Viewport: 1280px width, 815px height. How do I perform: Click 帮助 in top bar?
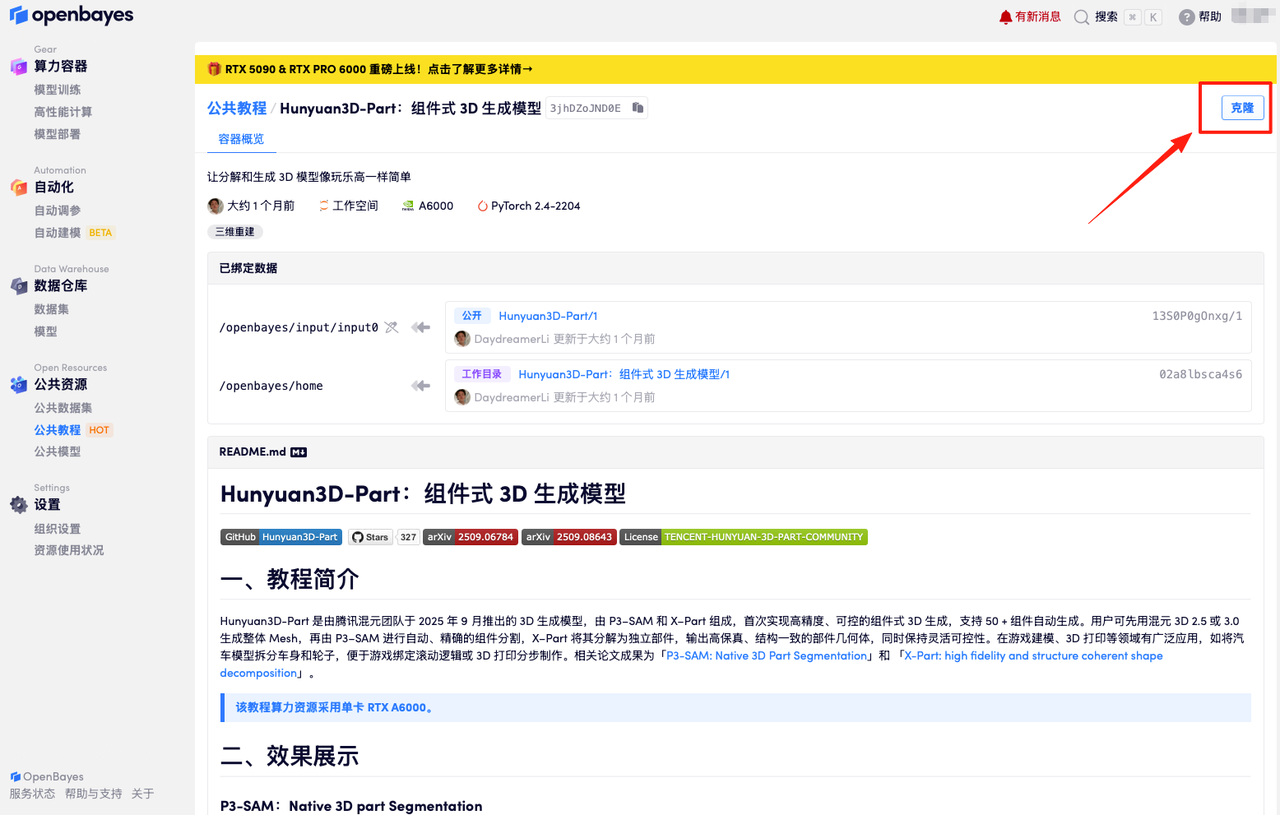[x=1210, y=17]
